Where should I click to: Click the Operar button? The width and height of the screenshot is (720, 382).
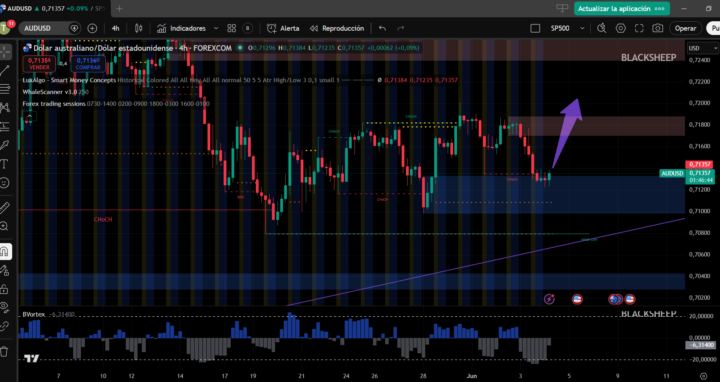coord(686,28)
